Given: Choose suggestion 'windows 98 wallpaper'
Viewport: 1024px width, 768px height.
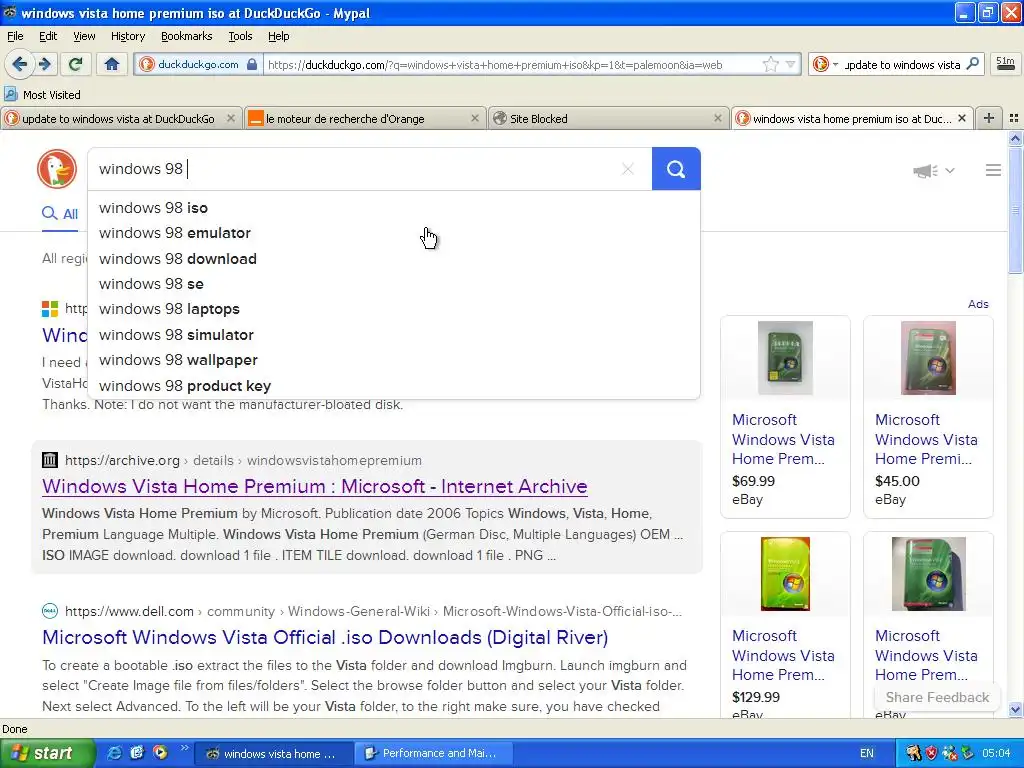Looking at the screenshot, I should click(x=394, y=360).
